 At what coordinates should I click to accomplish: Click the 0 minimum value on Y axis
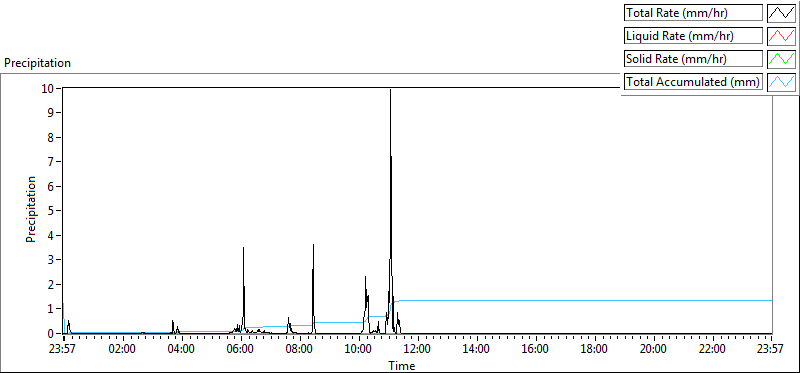pos(51,333)
